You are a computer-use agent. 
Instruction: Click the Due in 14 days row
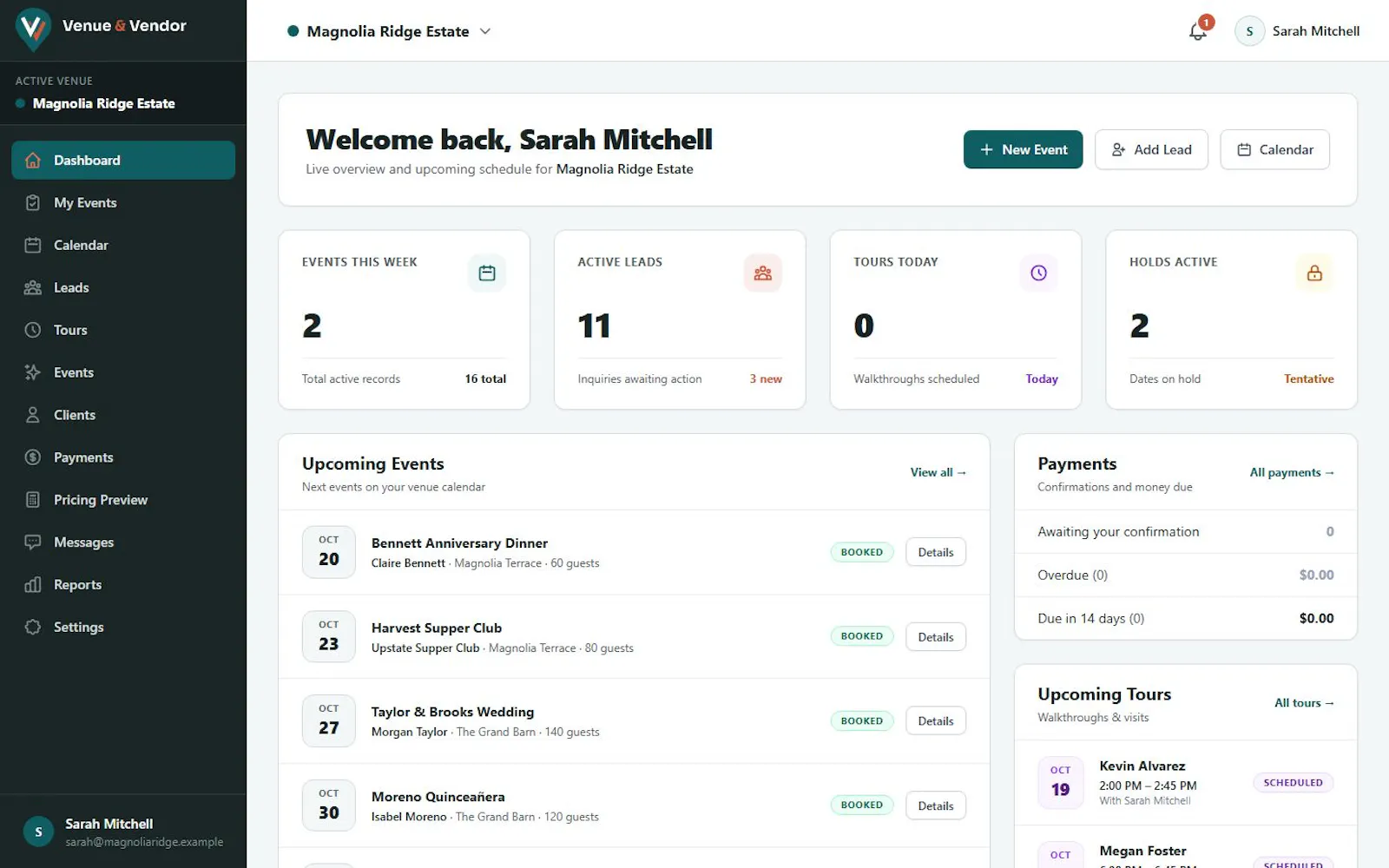pos(1185,619)
